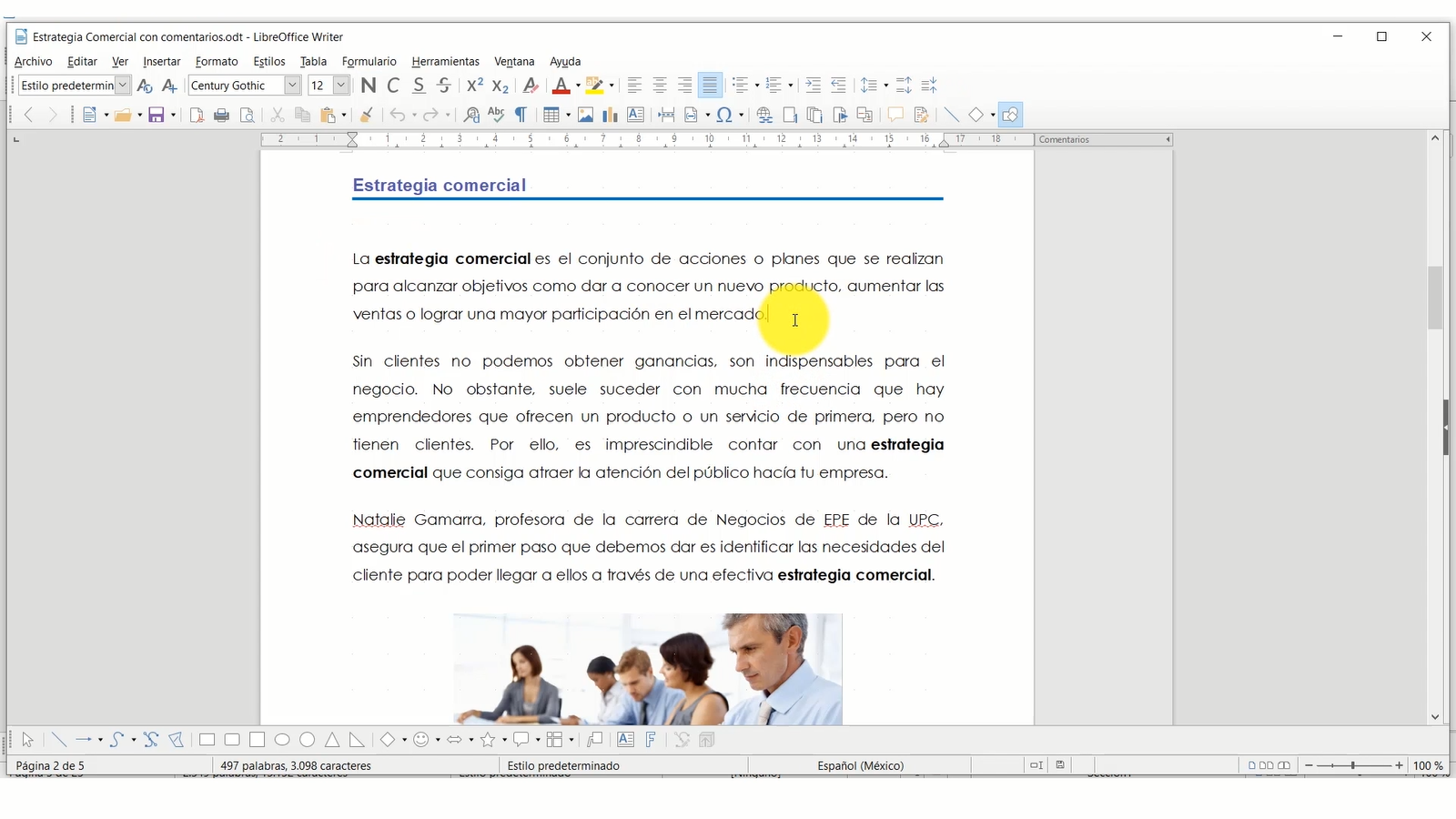The image size is (1456, 819).
Task: Click zoom percentage 100 %
Action: [x=1428, y=765]
